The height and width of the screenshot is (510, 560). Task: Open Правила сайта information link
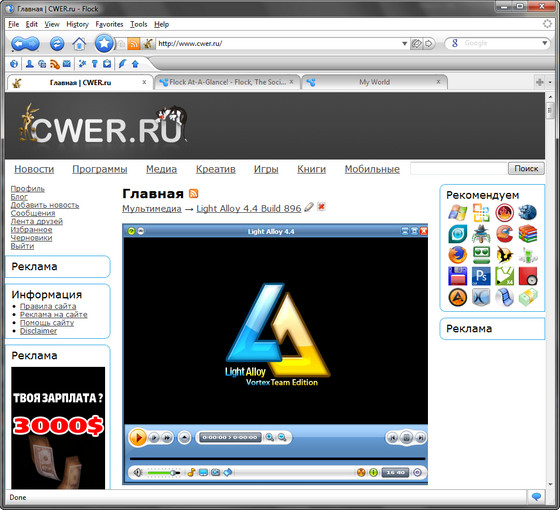pos(48,306)
